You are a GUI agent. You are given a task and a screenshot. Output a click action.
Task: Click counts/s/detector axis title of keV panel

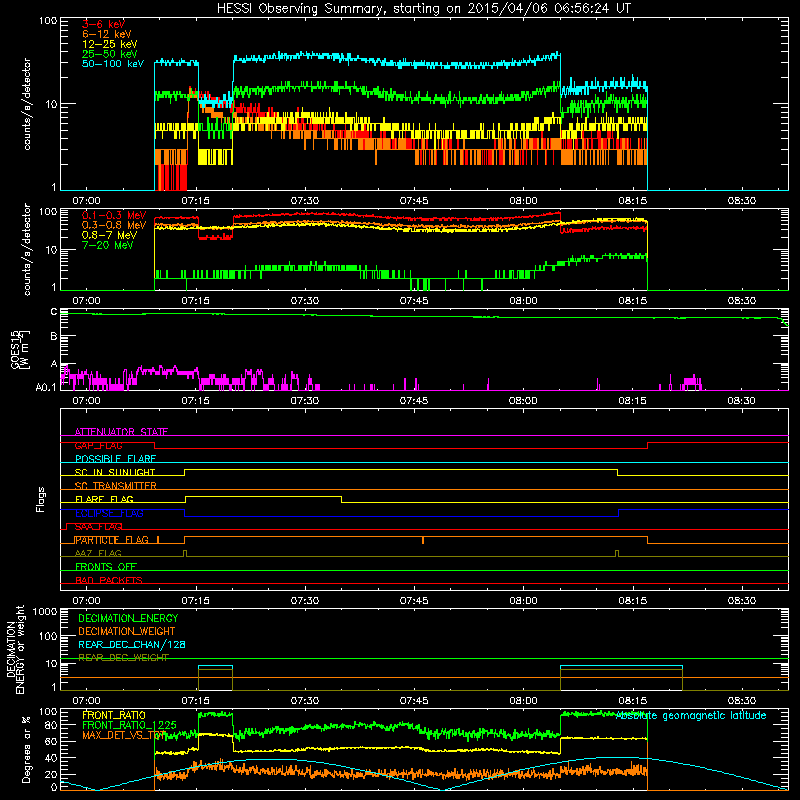point(27,104)
